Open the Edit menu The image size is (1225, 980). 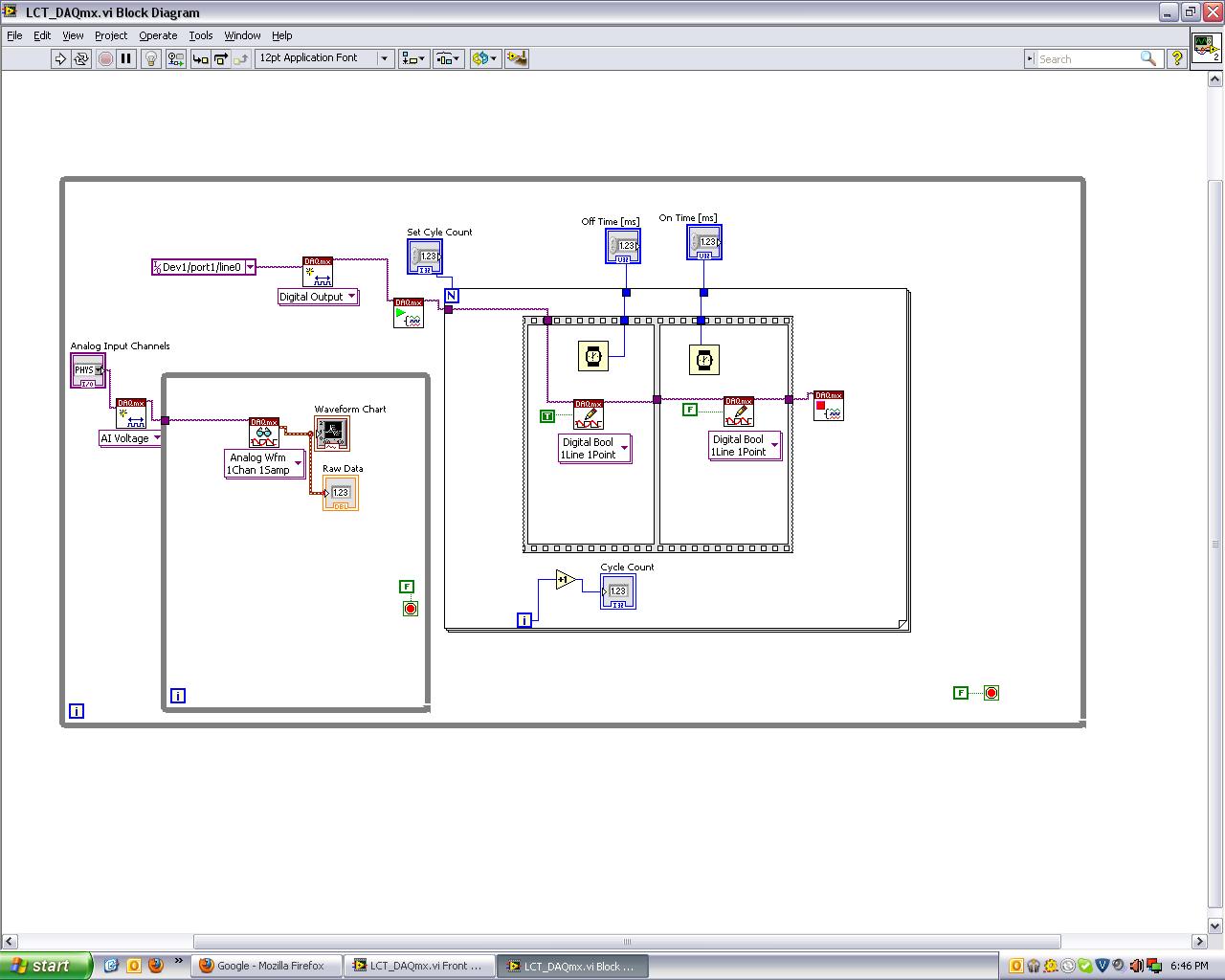42,35
